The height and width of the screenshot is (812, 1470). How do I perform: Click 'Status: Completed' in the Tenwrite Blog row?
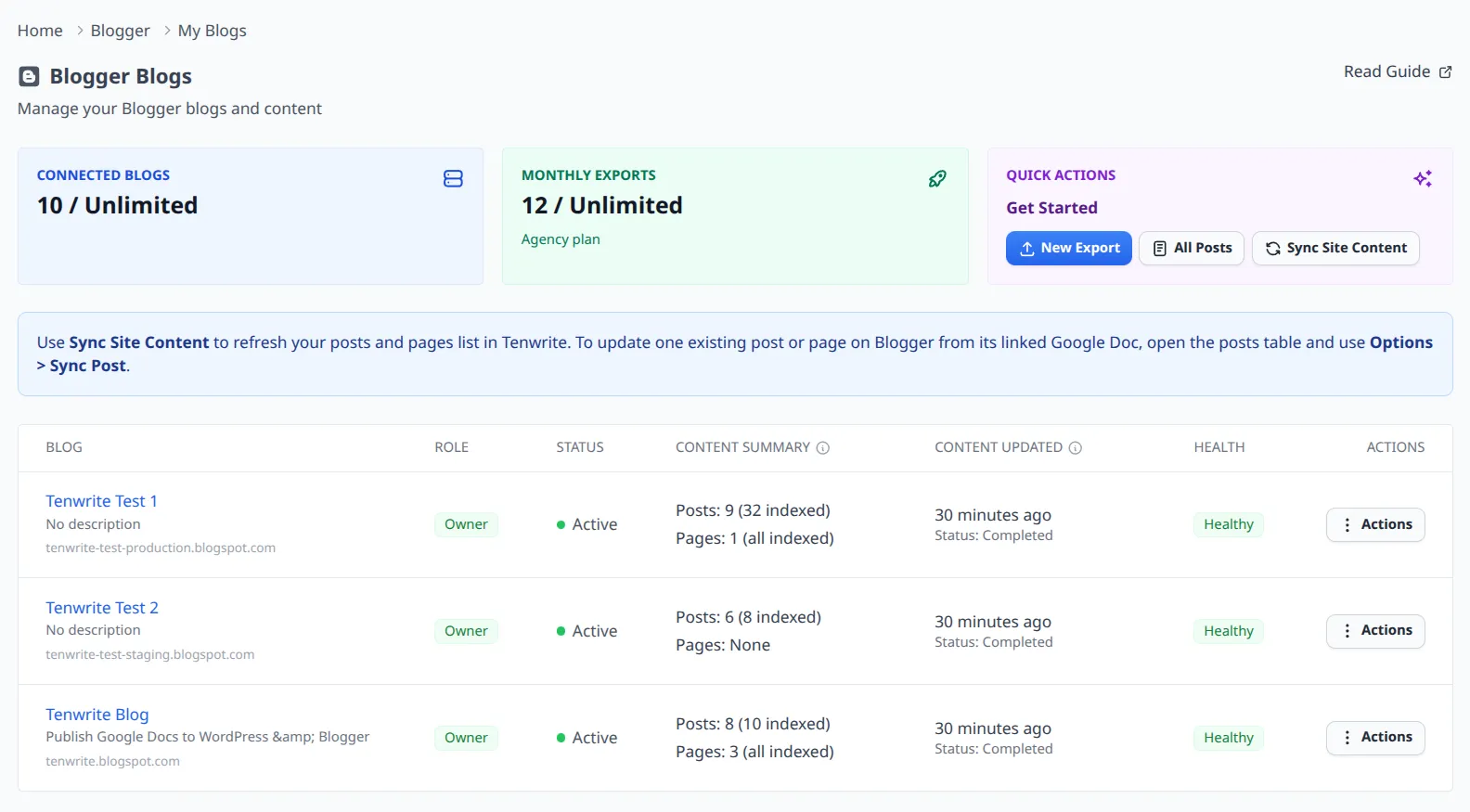(x=994, y=749)
